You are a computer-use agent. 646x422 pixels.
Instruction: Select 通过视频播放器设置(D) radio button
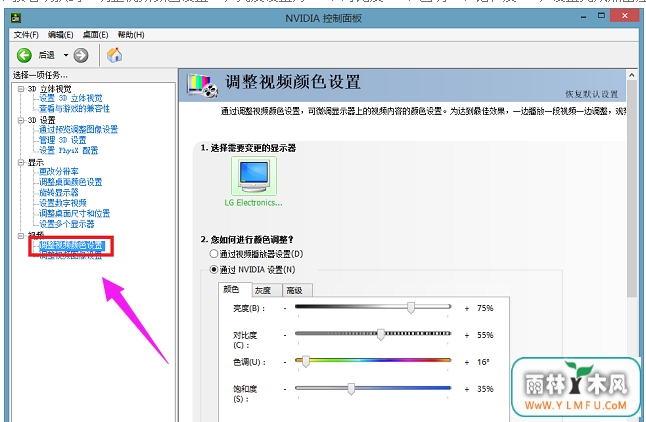pyautogui.click(x=213, y=253)
